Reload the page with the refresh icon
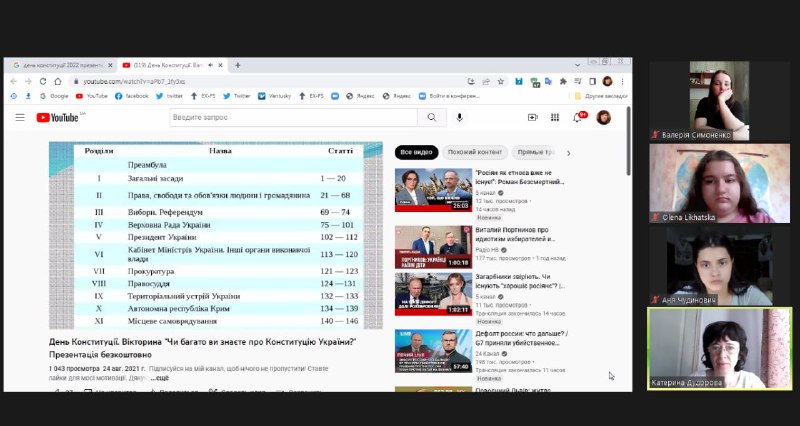Screen dimensions: 800x426 pos(43,81)
